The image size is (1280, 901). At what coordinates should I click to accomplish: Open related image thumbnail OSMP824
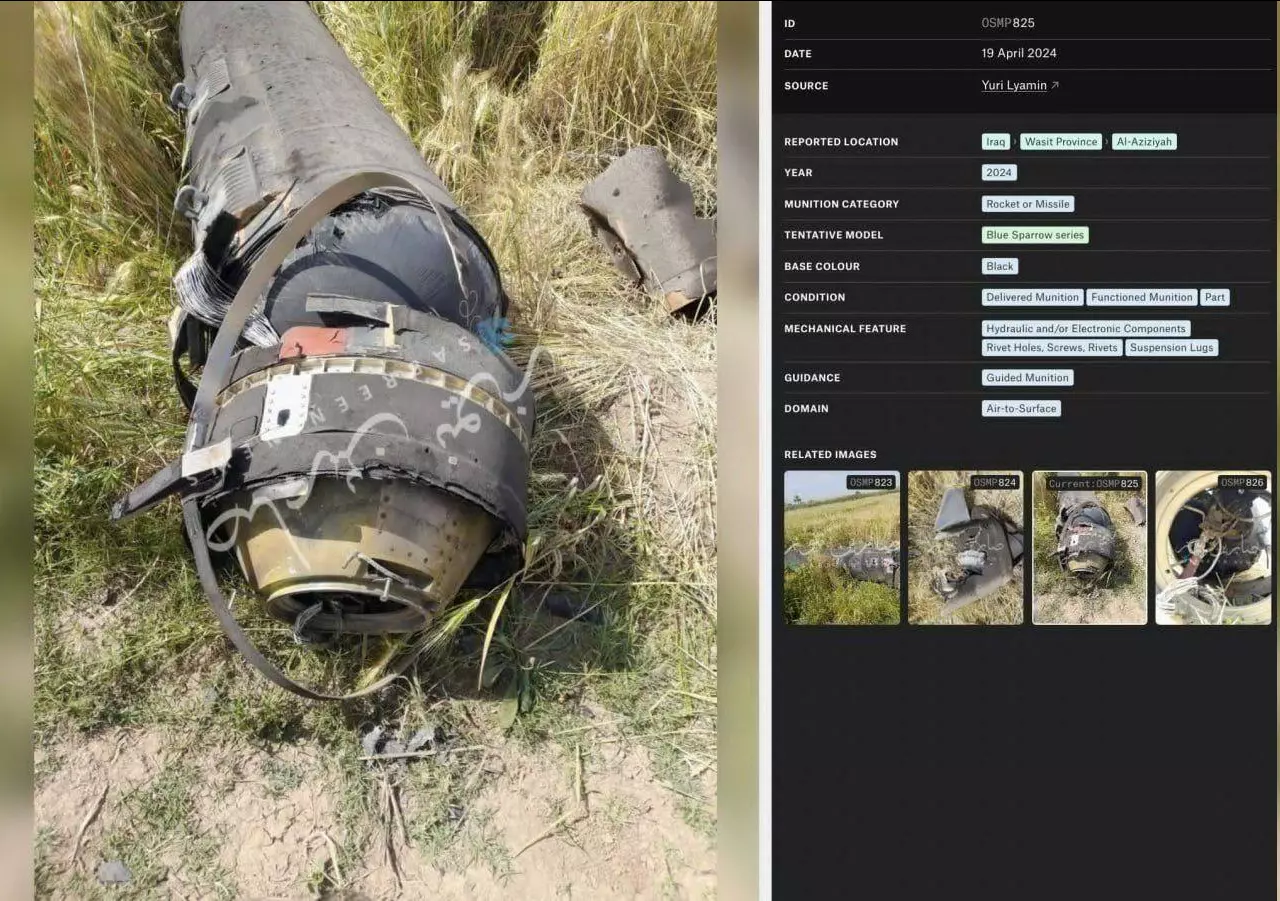coord(966,548)
